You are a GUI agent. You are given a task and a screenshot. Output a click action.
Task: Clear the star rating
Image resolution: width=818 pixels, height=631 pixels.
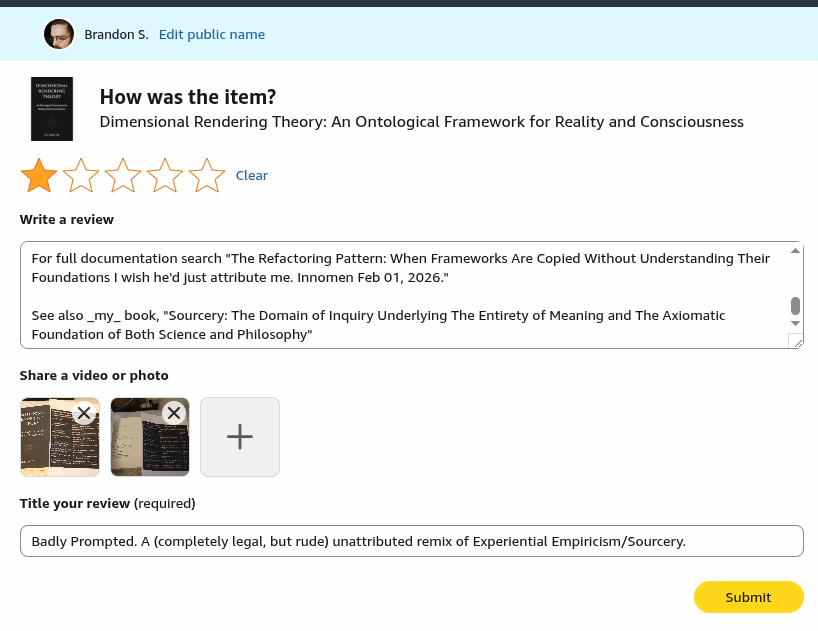coord(251,175)
